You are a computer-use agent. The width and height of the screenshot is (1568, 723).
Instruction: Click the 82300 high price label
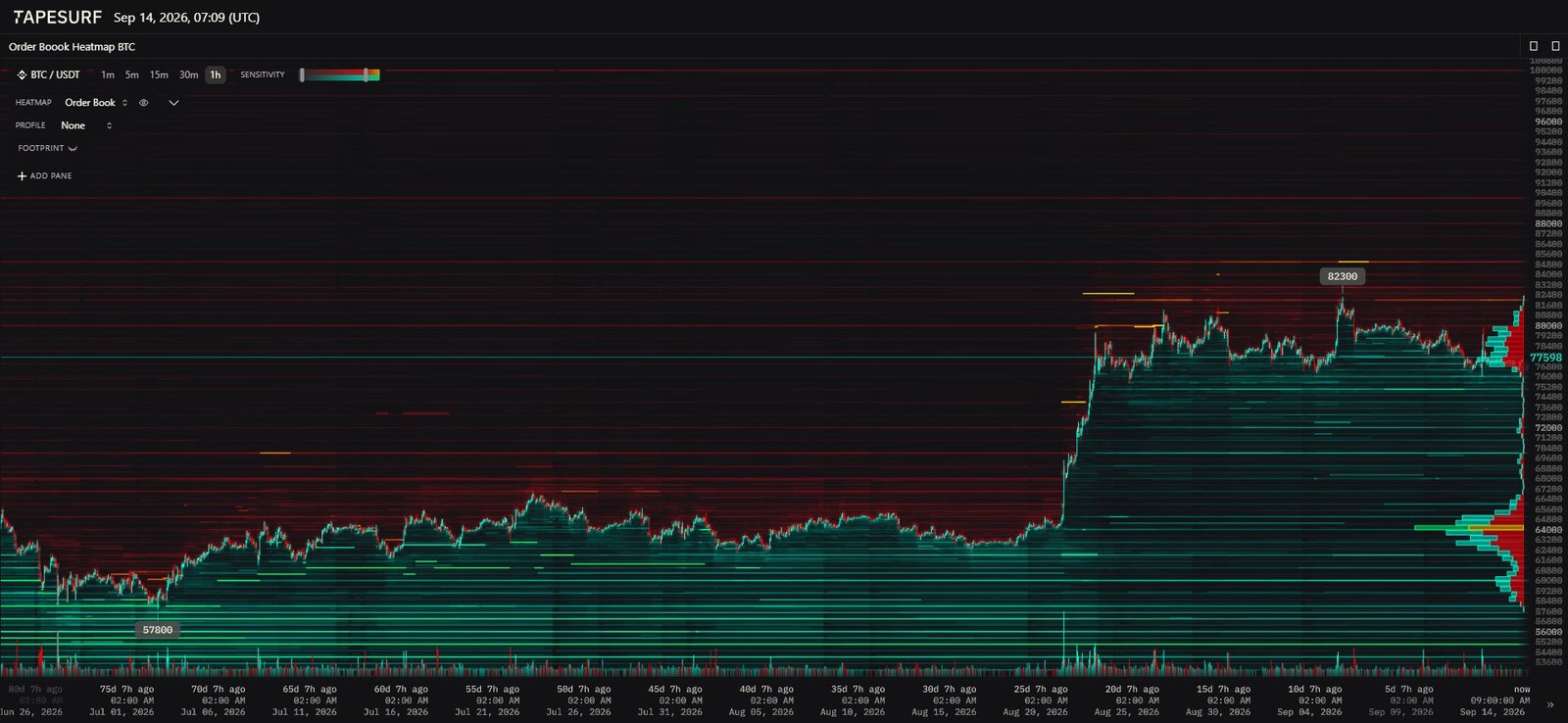click(1343, 276)
